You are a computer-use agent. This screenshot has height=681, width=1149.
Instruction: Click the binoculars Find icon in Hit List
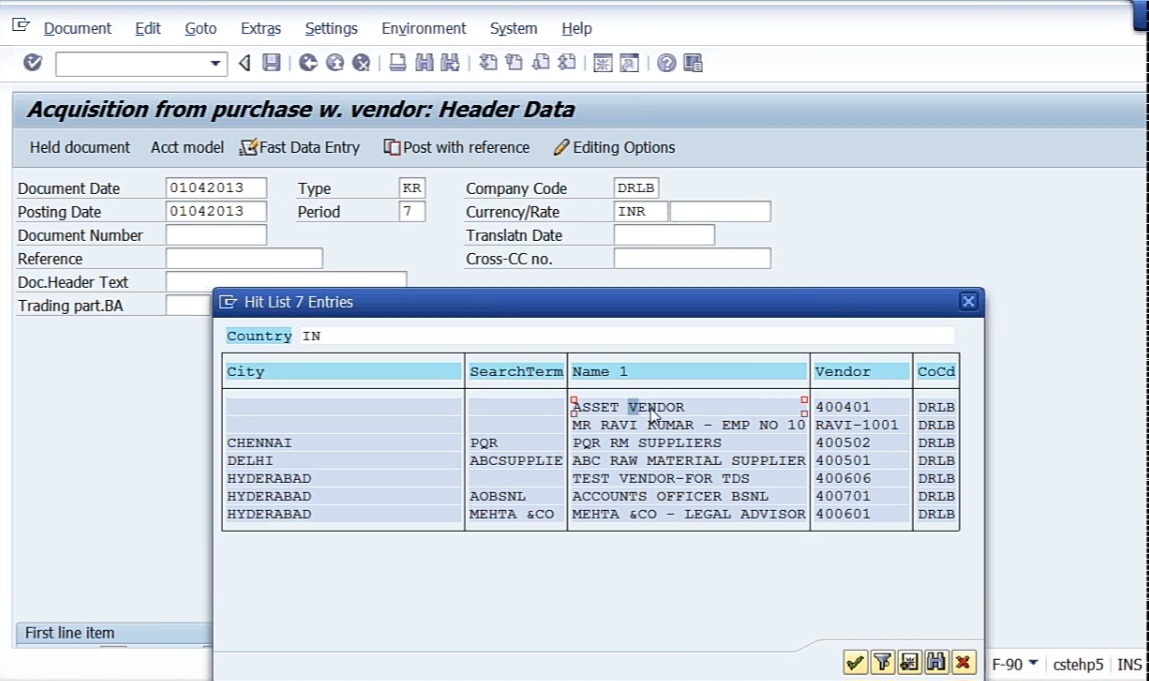[936, 663]
